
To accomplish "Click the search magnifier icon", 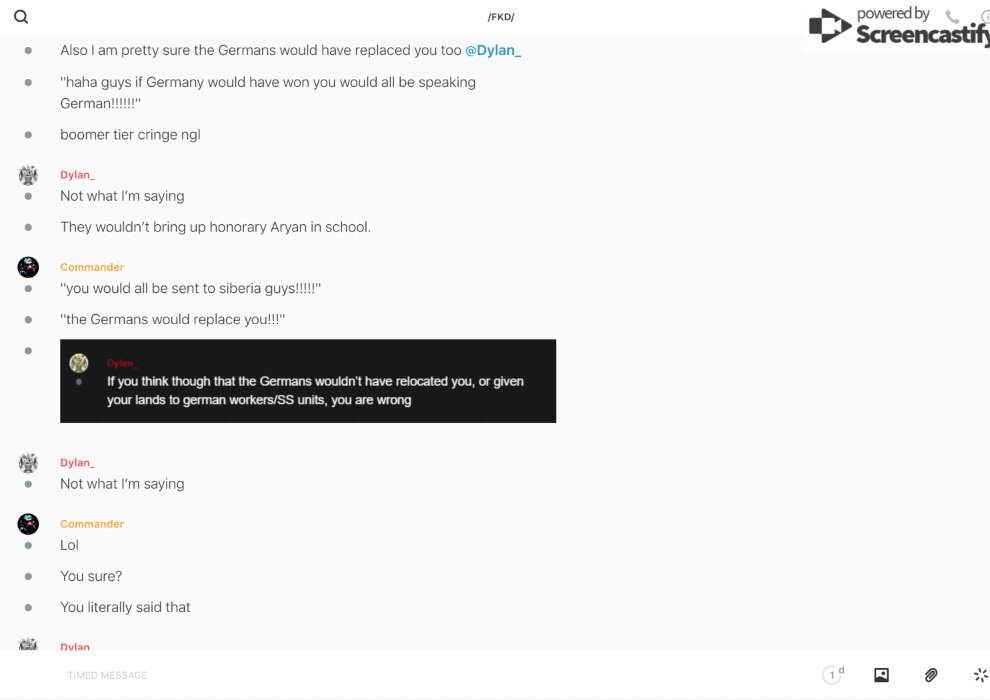I will click(21, 17).
